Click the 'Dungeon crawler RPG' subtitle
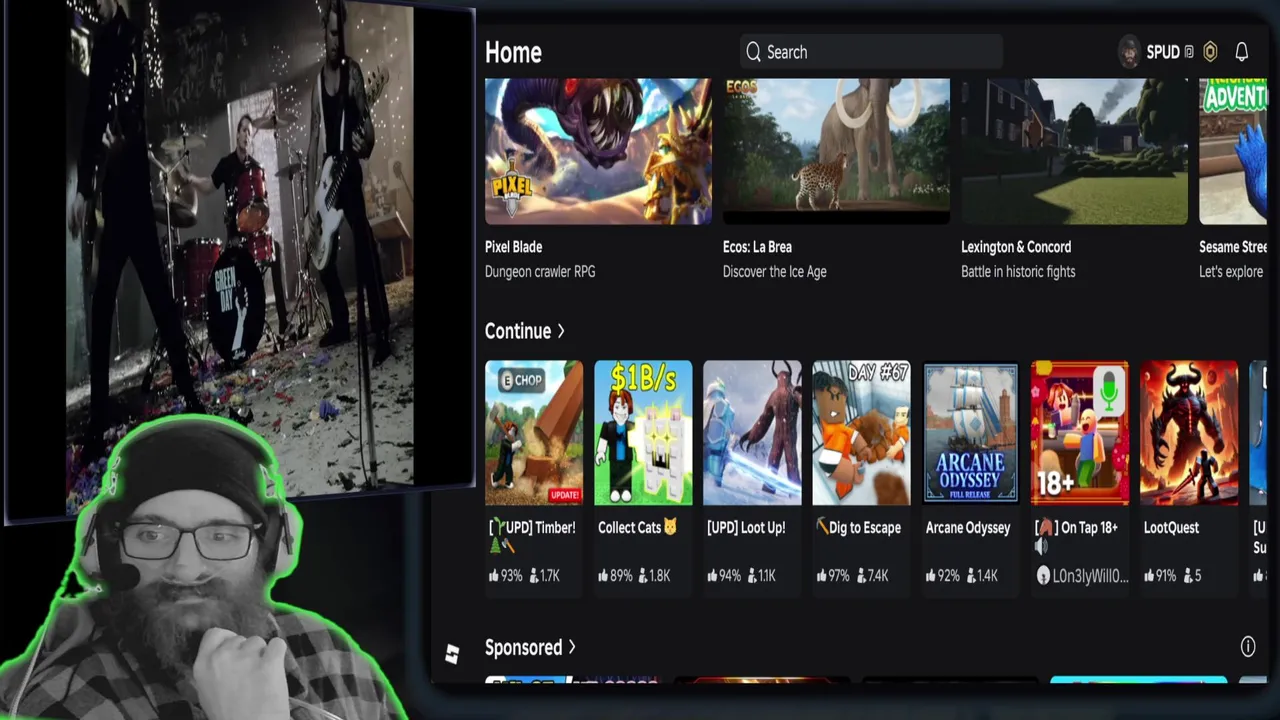The height and width of the screenshot is (720, 1280). 540,272
